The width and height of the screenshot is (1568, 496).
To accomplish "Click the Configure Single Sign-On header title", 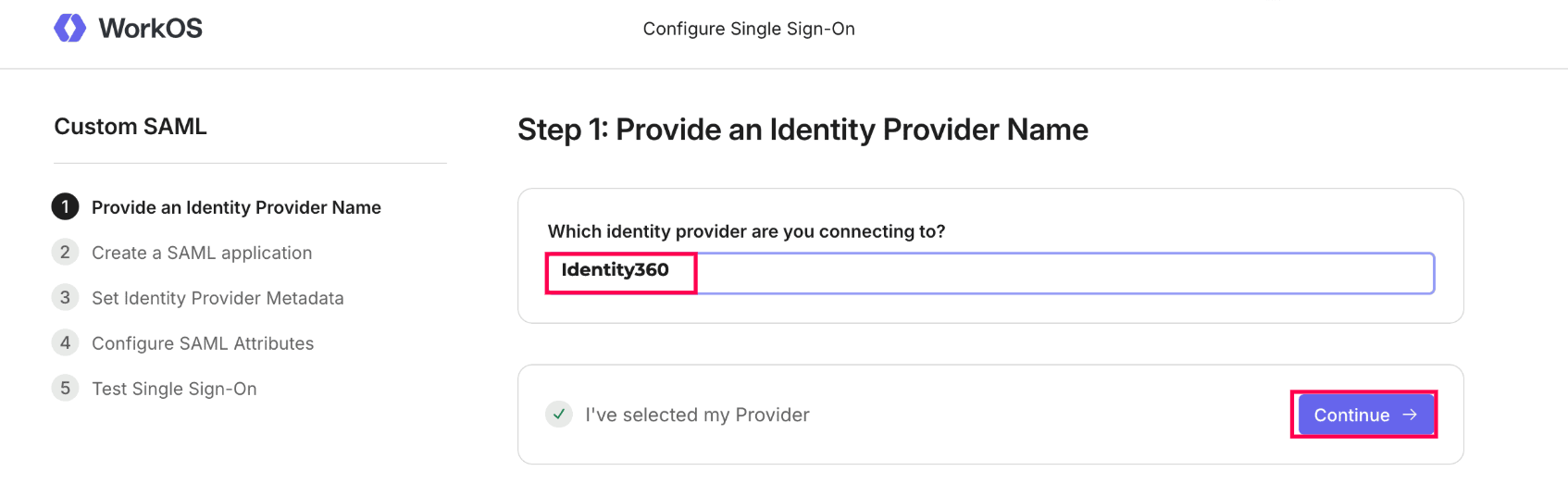I will click(749, 29).
